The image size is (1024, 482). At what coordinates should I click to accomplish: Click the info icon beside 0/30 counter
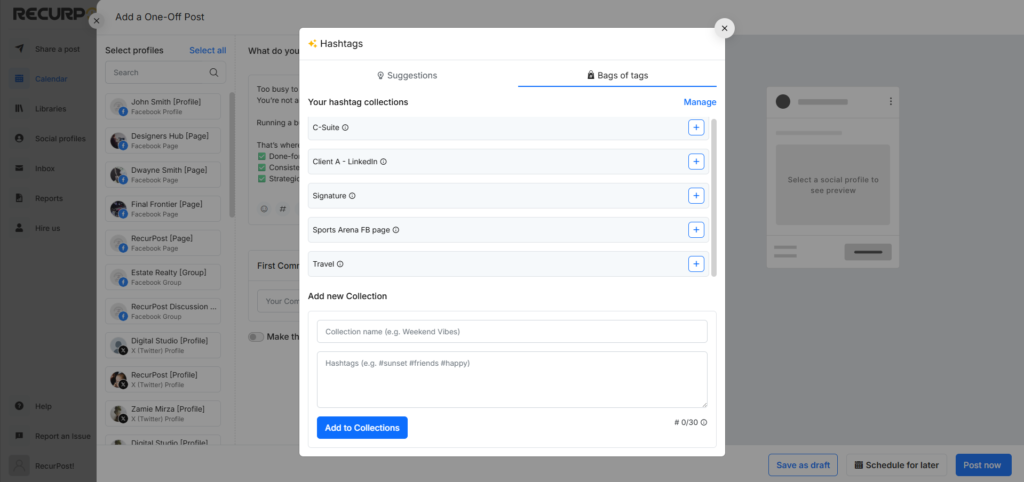704,423
